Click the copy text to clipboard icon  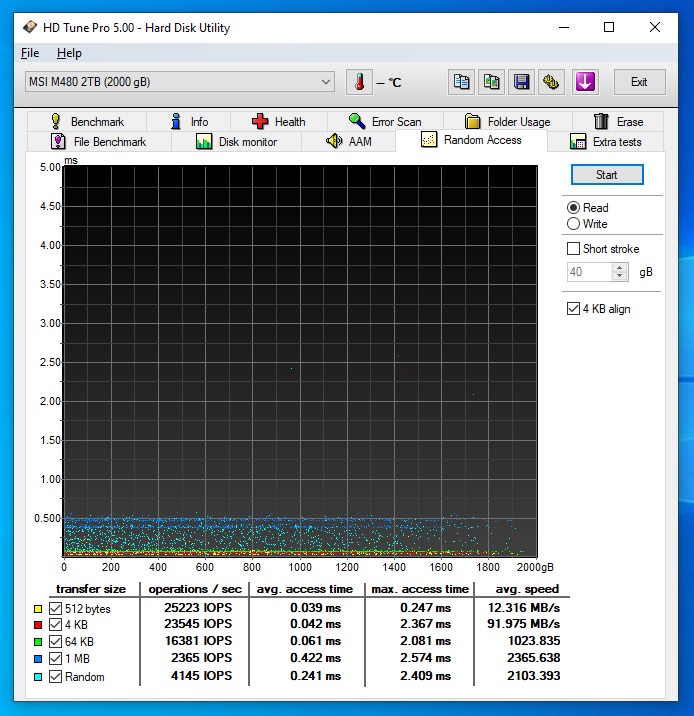click(x=461, y=82)
